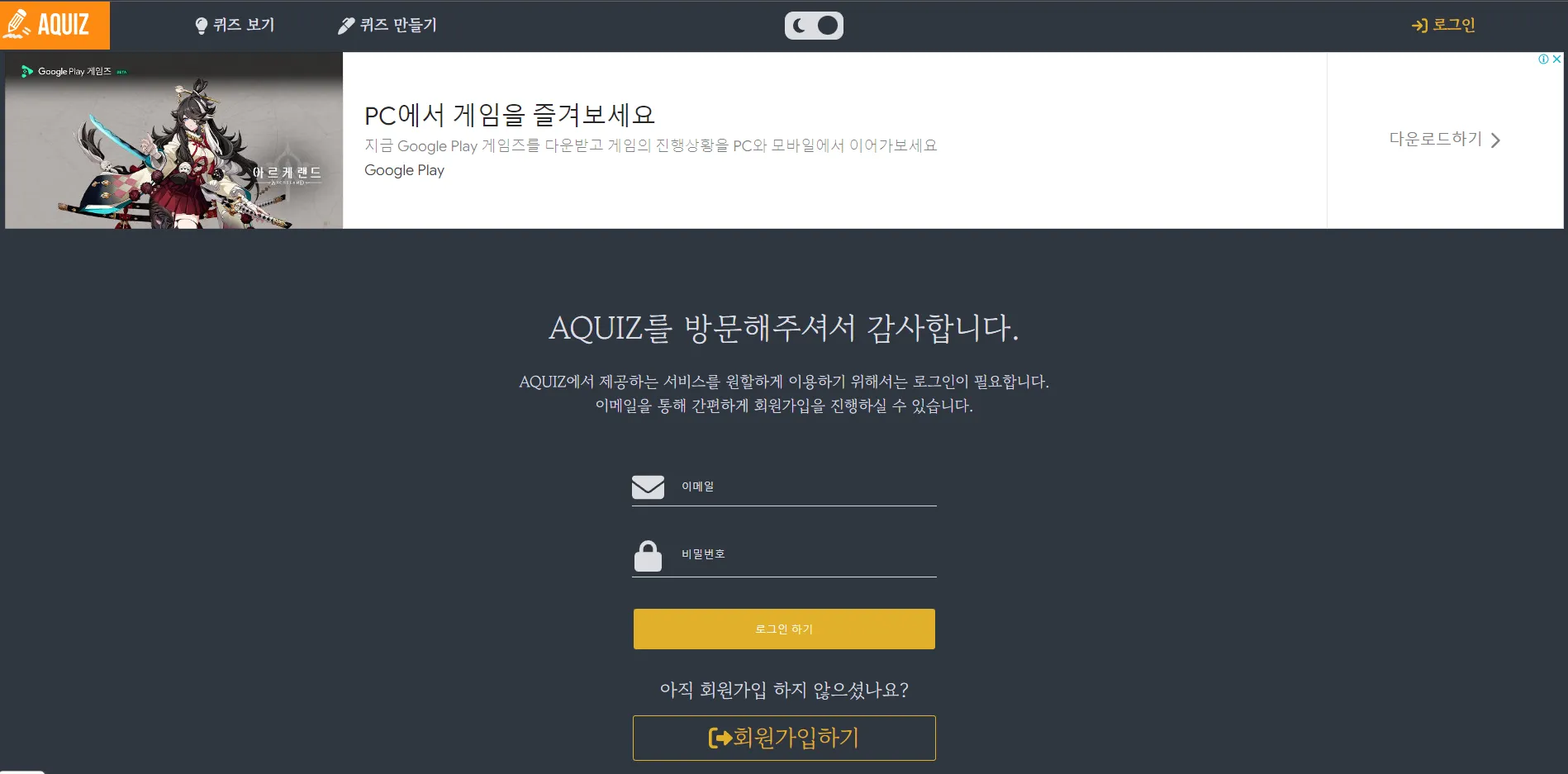
Task: Click the 다운로드하기 ad button
Action: 1445,140
